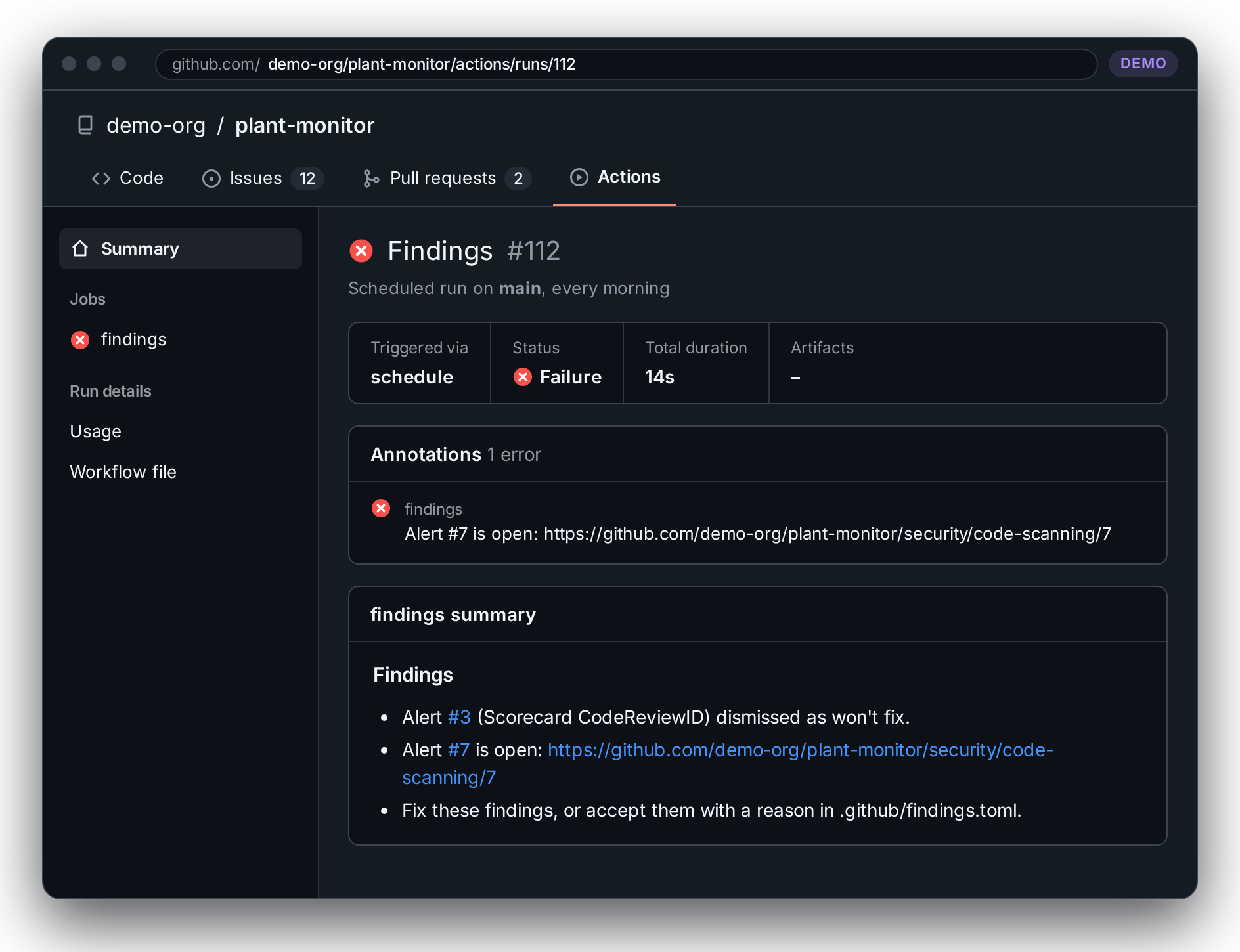Click the error icon in the Annotations findings row

[381, 508]
